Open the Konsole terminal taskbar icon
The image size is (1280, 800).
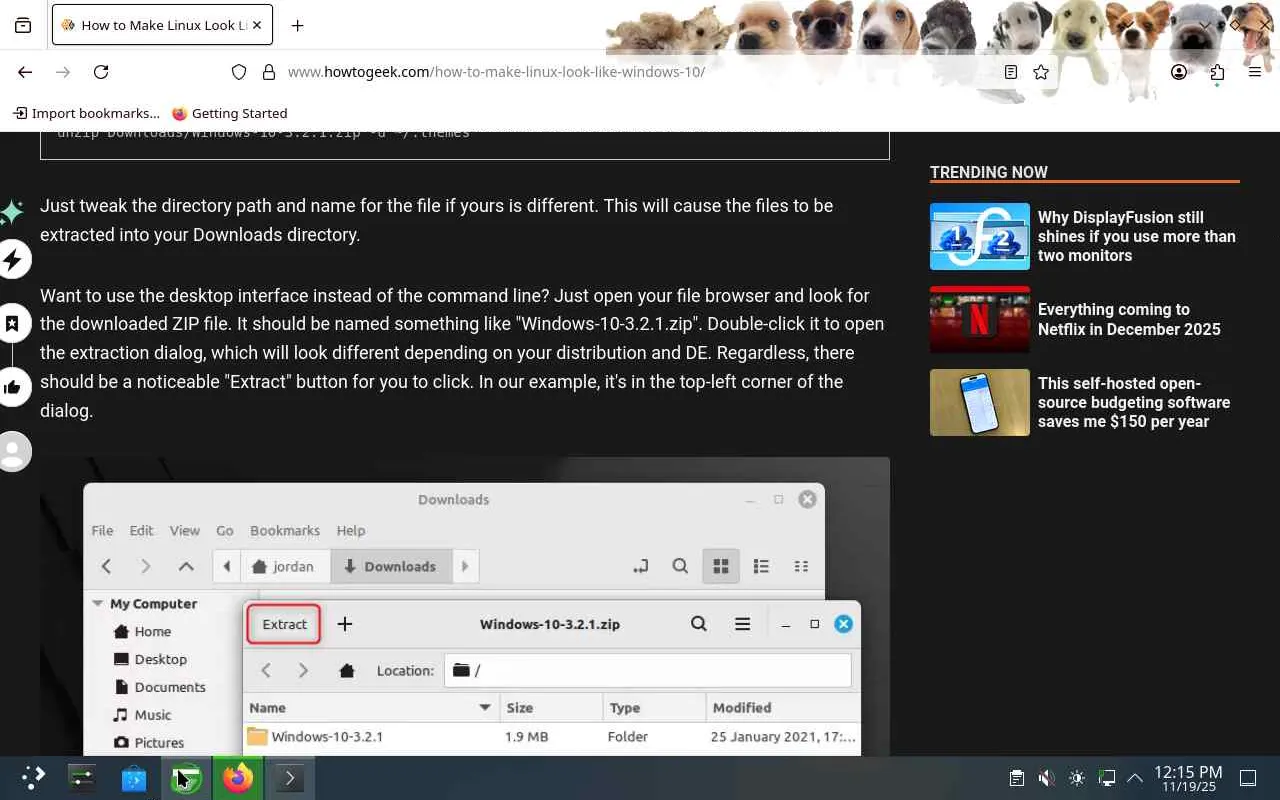coord(289,778)
